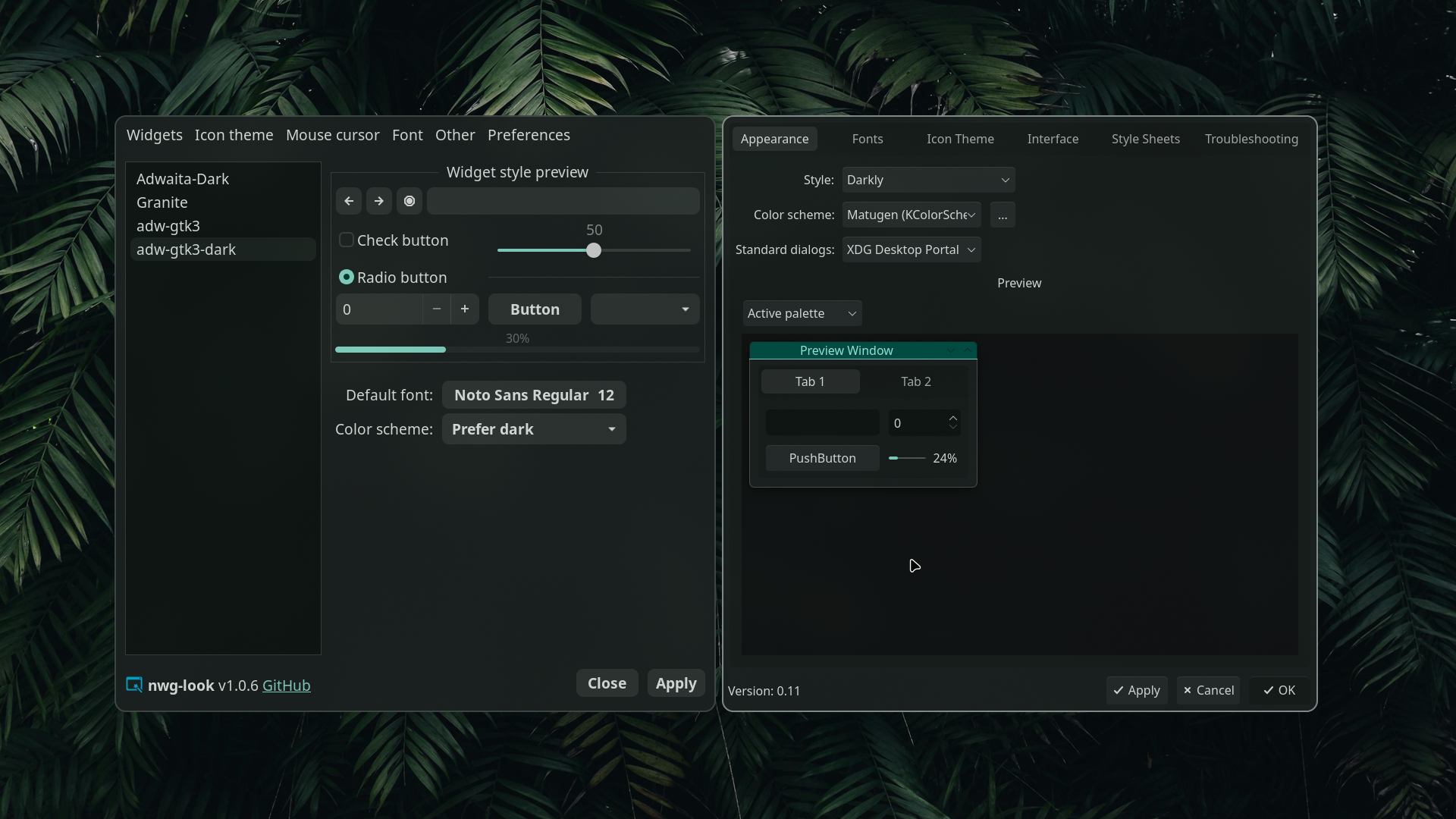This screenshot has width=1456, height=819.
Task: Click the back arrow in widget preview
Action: tap(349, 201)
